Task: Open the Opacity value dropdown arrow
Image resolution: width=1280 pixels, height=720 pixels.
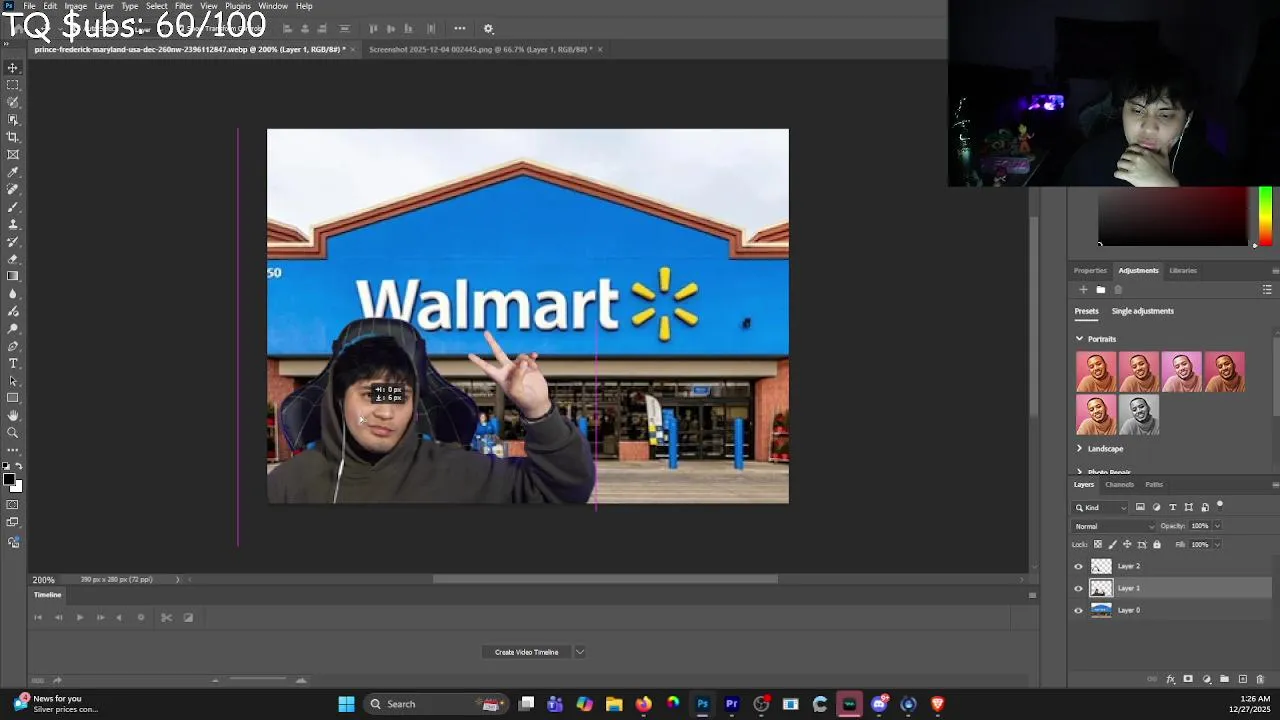Action: pos(1217,526)
